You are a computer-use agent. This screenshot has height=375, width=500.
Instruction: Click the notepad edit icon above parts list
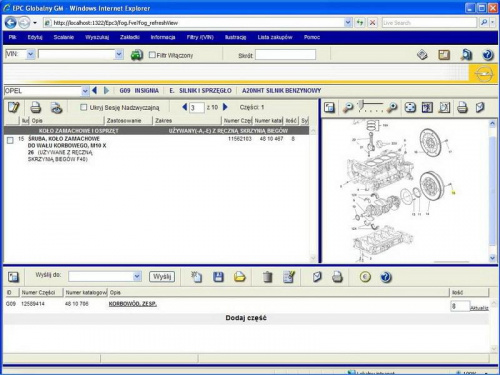(x=14, y=107)
